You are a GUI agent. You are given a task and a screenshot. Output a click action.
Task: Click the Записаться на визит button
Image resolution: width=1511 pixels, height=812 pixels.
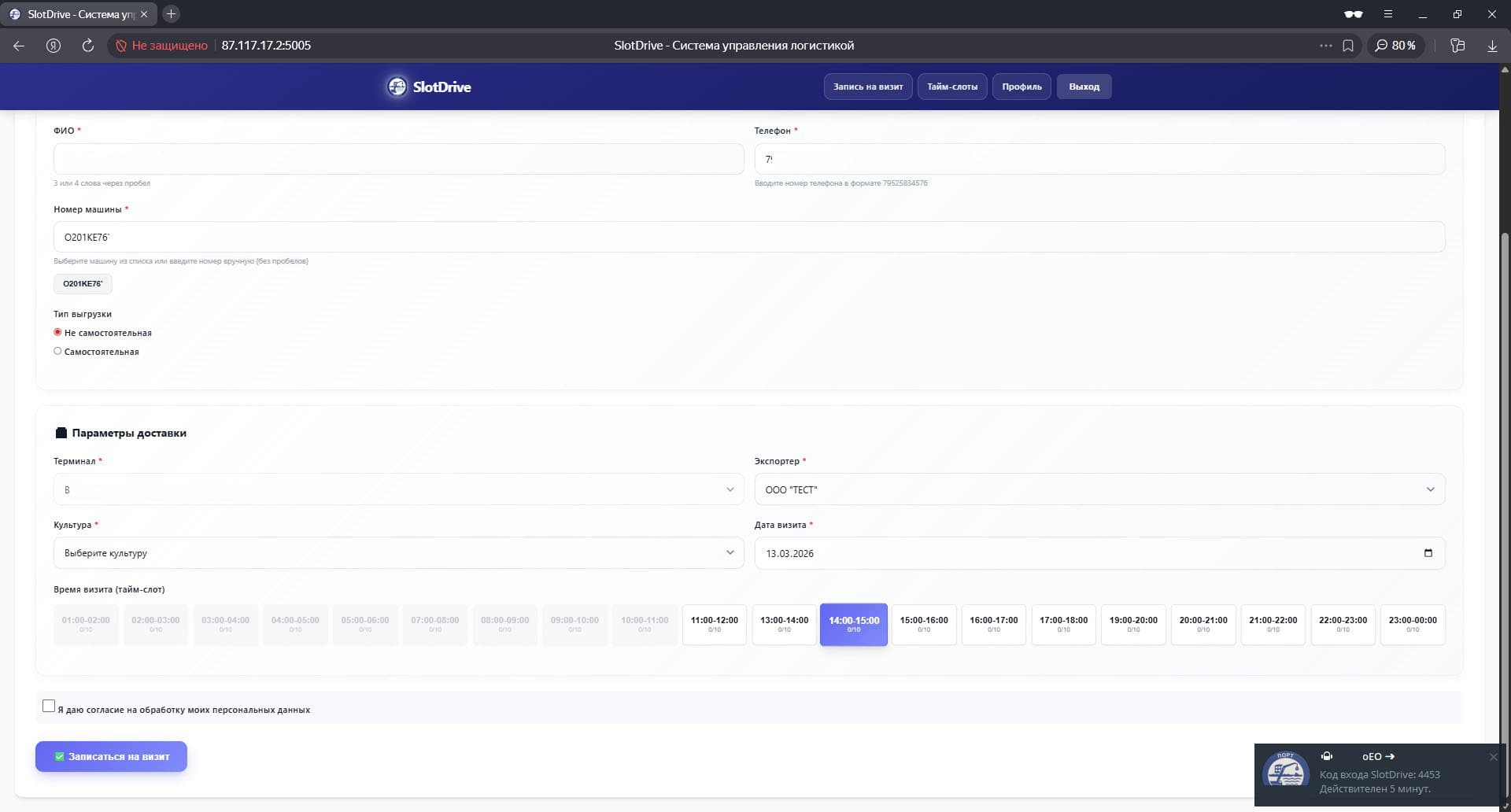pos(111,756)
